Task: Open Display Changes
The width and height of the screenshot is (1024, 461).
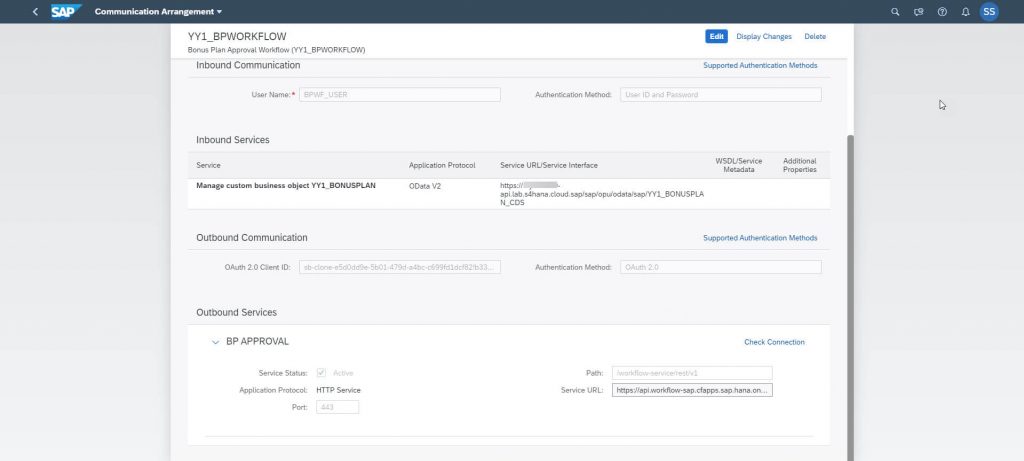Action: [x=763, y=37]
